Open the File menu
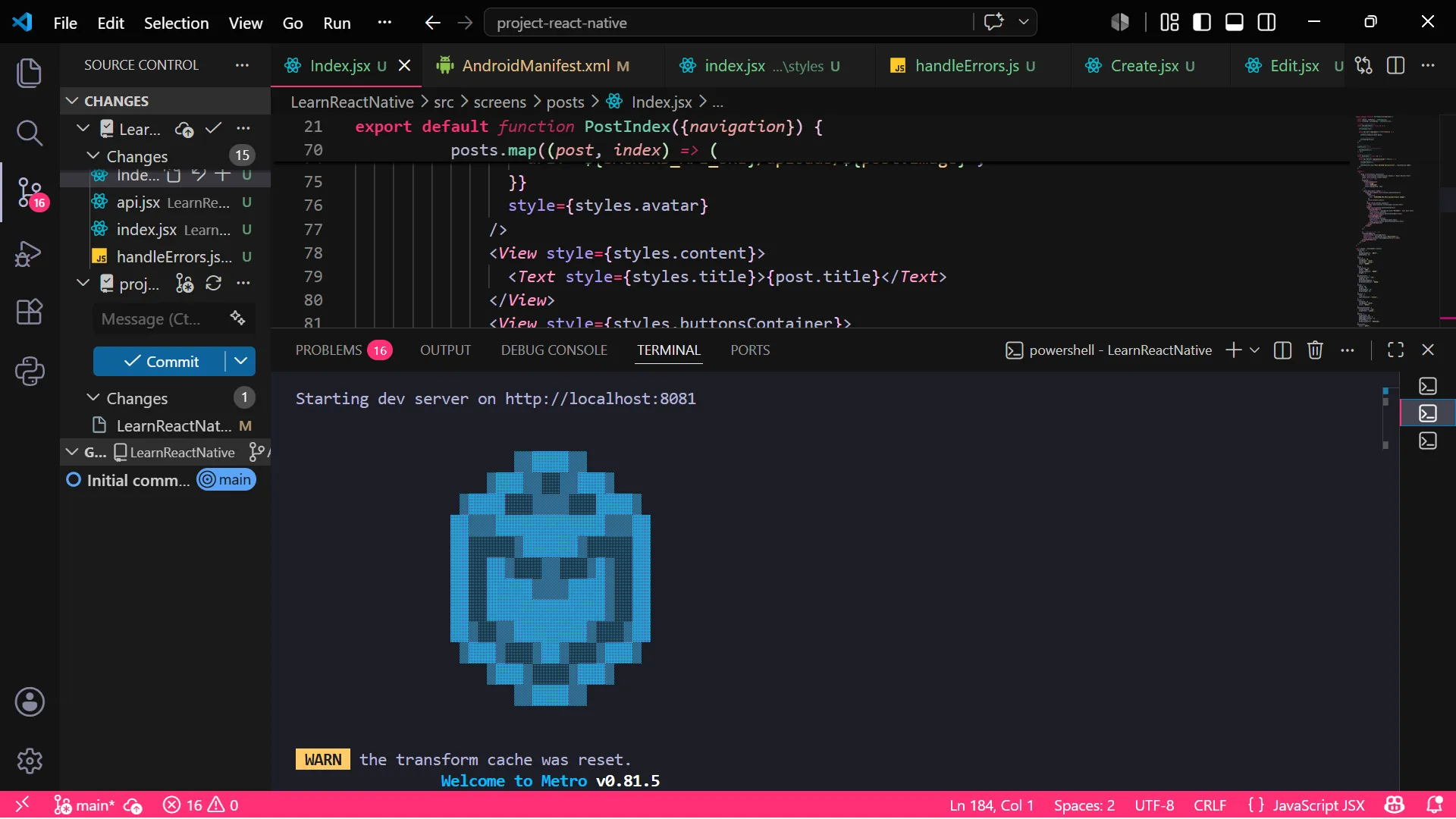1456x819 pixels. [65, 23]
